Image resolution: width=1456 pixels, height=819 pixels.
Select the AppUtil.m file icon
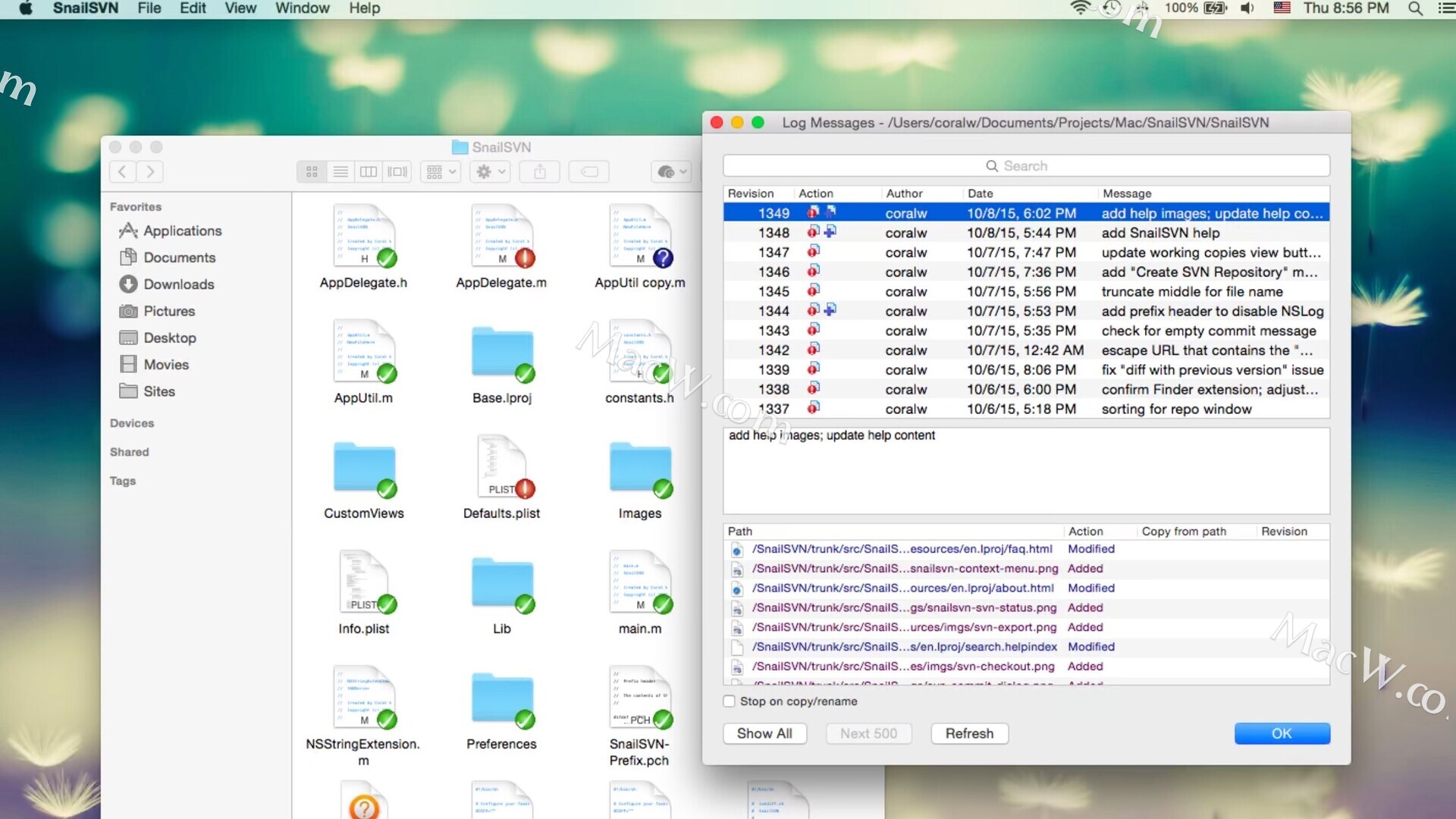(364, 351)
